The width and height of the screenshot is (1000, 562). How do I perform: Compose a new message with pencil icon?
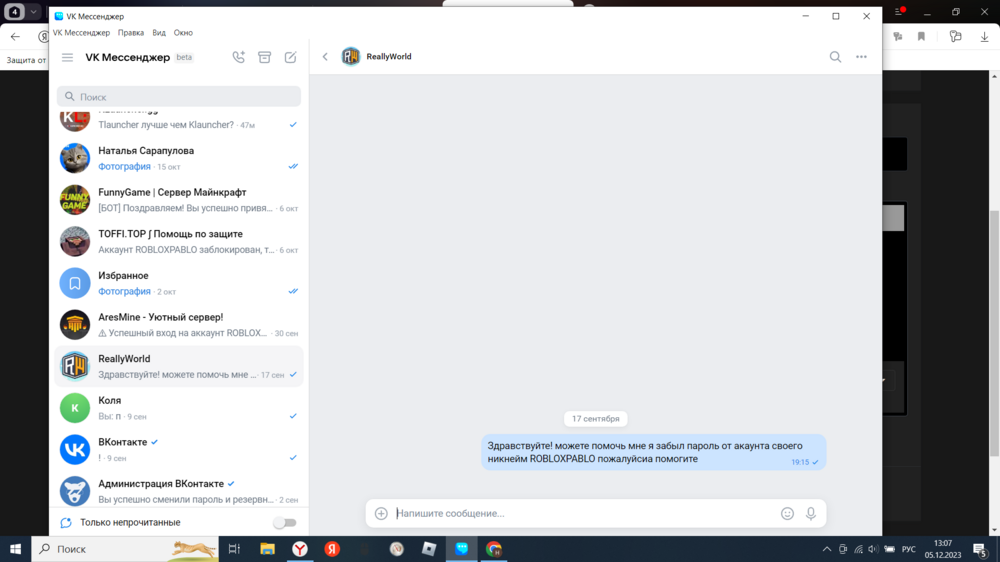tap(290, 57)
